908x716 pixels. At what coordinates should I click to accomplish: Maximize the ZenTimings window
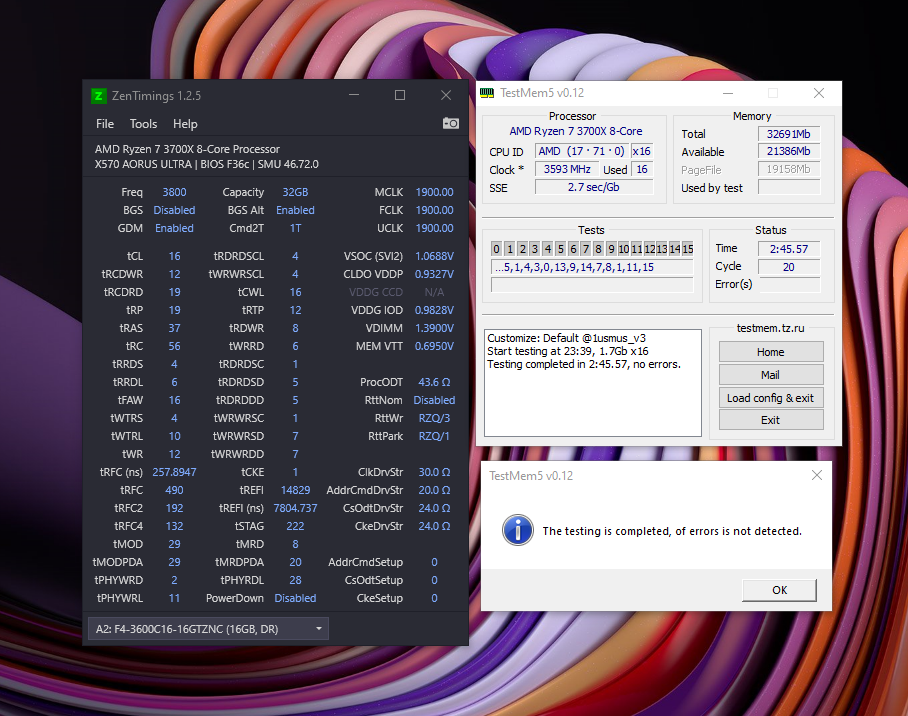[x=400, y=95]
